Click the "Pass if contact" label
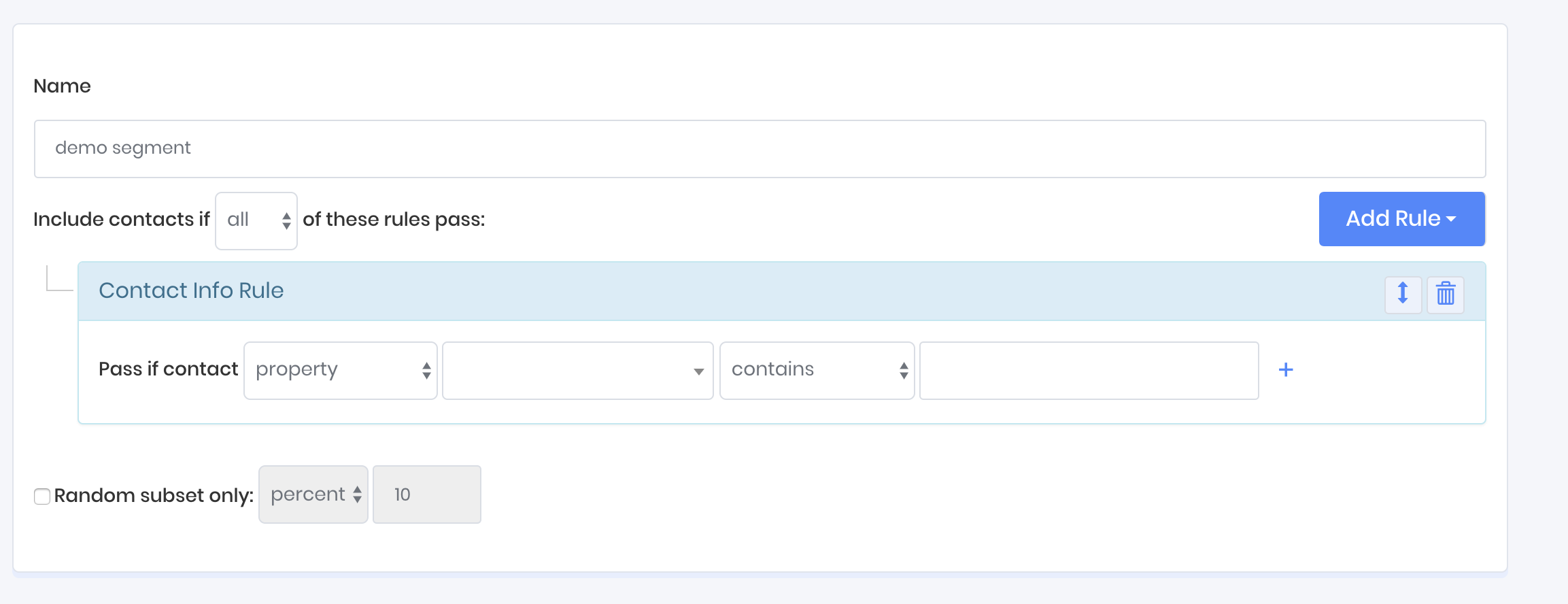 [x=168, y=369]
